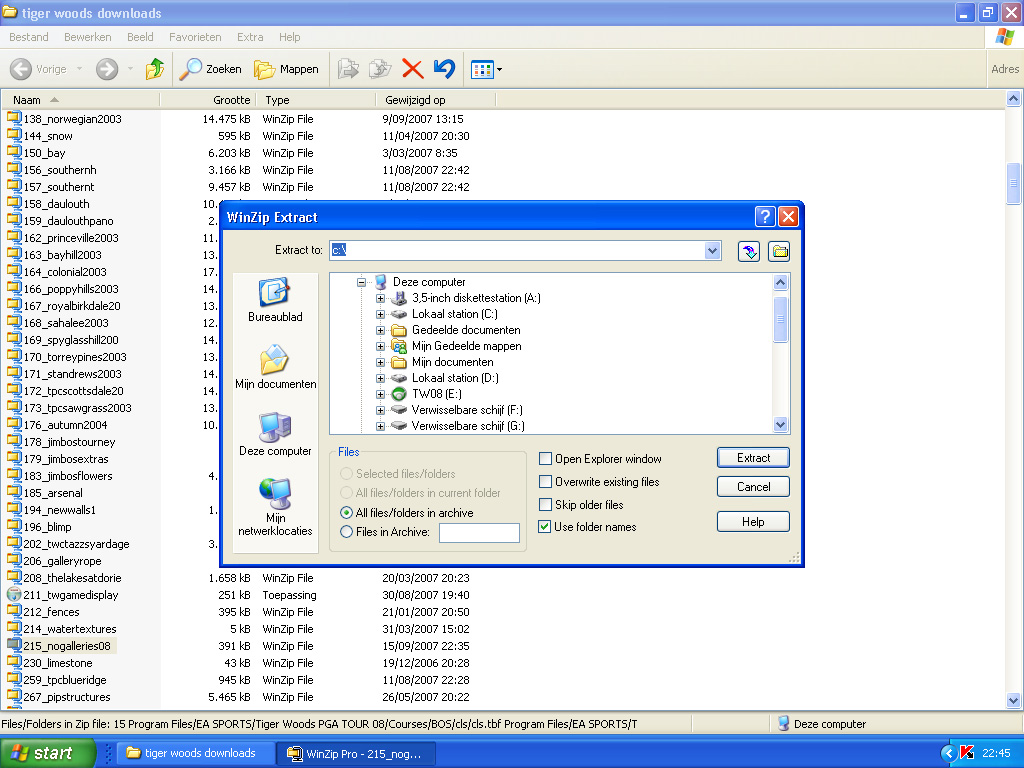Open the Bestand menu
The width and height of the screenshot is (1024, 768).
(29, 37)
